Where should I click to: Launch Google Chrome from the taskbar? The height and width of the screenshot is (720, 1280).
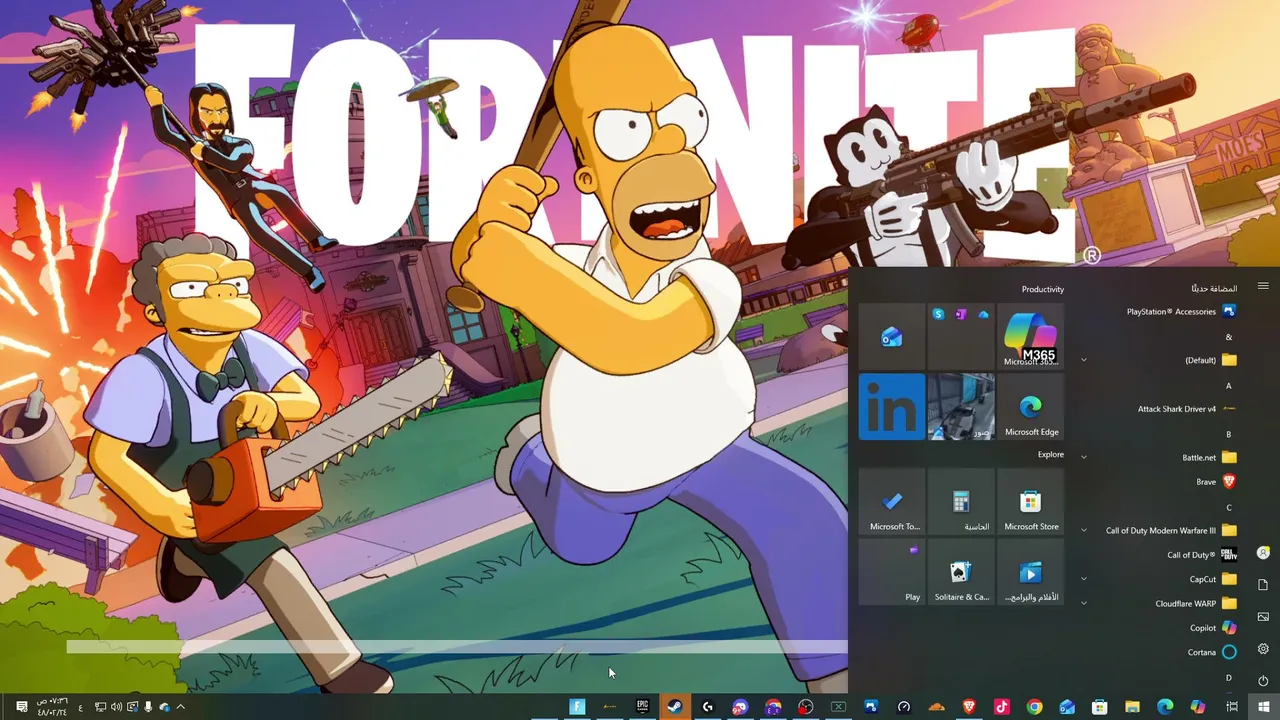tap(1034, 707)
